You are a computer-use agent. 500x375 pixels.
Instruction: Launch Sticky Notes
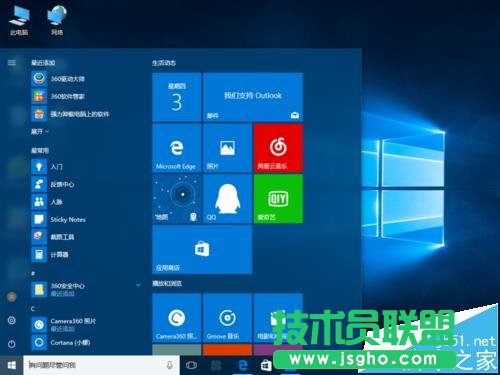(x=58, y=219)
